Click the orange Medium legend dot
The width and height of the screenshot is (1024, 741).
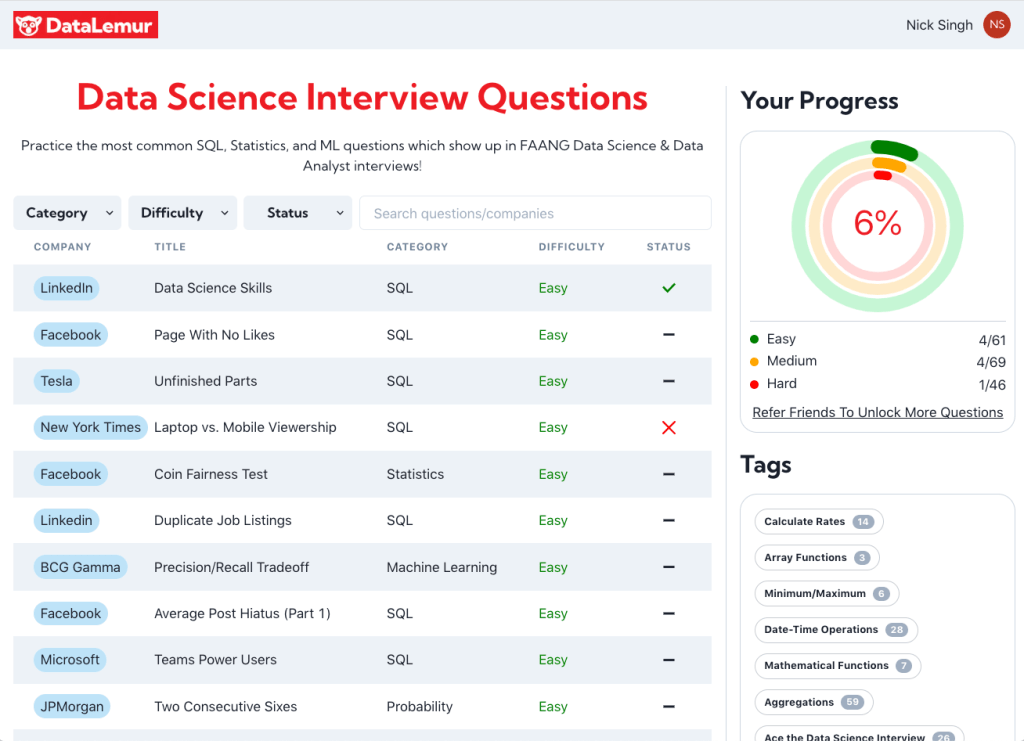click(754, 362)
